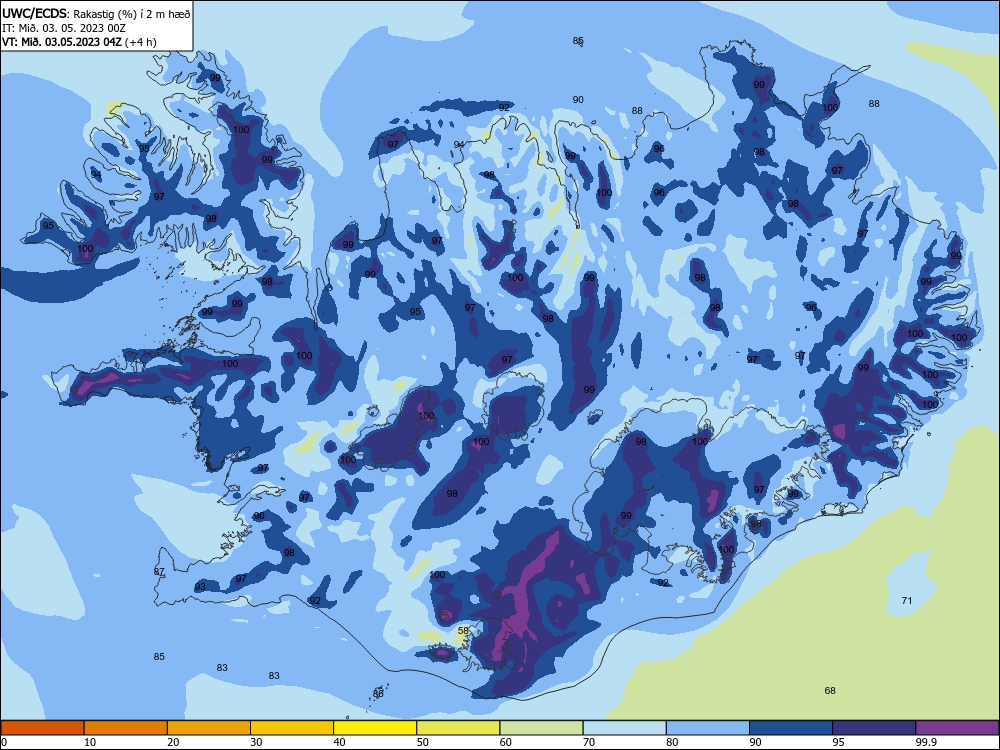Click the header text 'UWC/ECDS: Rakastig (%) í 2 m hæð'
Image resolution: width=1000 pixels, height=750 pixels.
(x=96, y=13)
